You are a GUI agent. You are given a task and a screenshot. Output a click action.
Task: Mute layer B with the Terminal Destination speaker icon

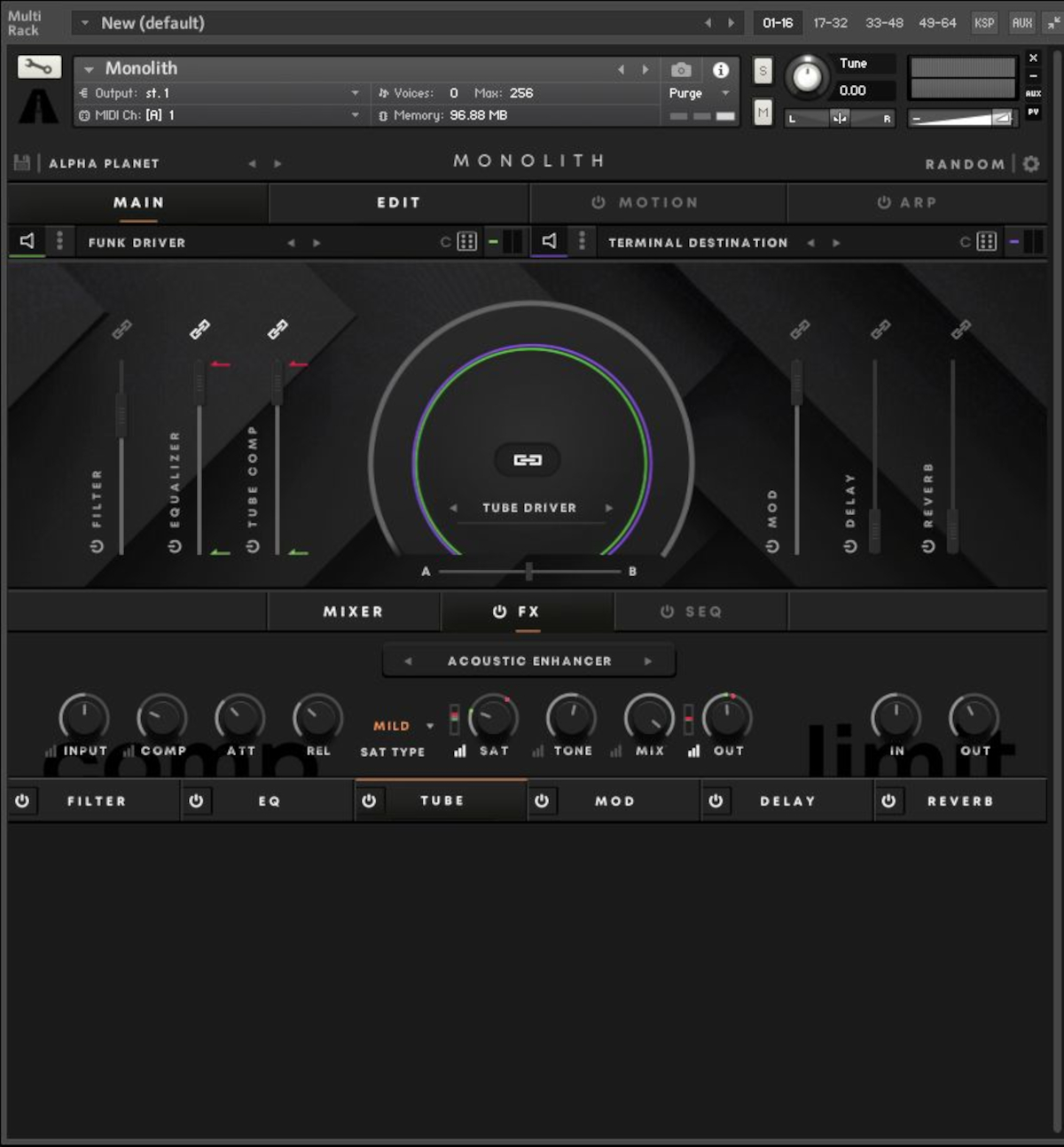click(x=550, y=241)
